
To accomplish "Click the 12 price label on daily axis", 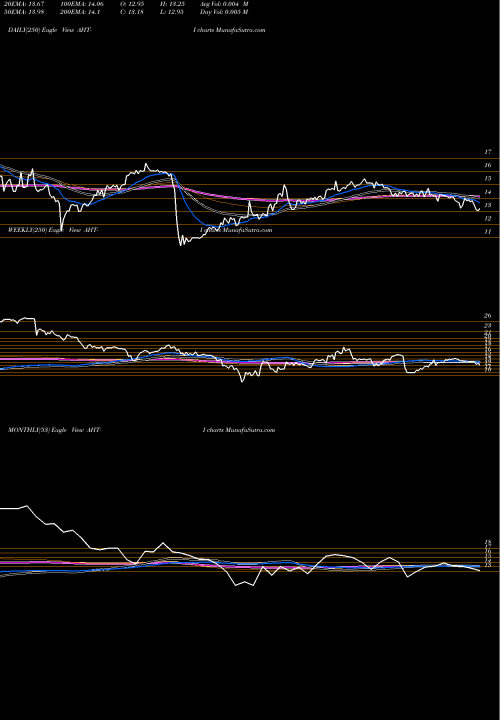I will [488, 219].
